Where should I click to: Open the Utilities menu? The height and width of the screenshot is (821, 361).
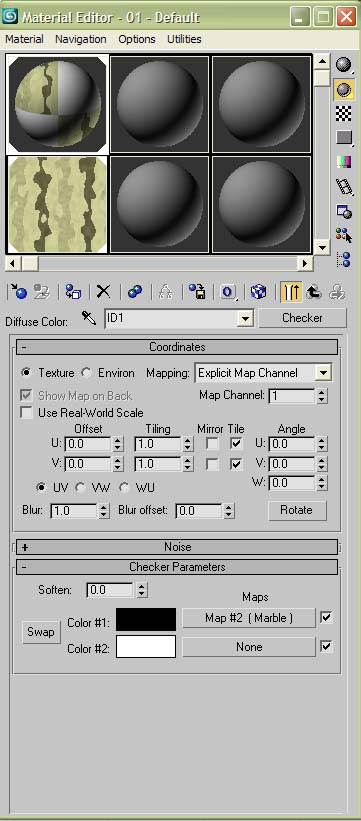click(x=184, y=39)
